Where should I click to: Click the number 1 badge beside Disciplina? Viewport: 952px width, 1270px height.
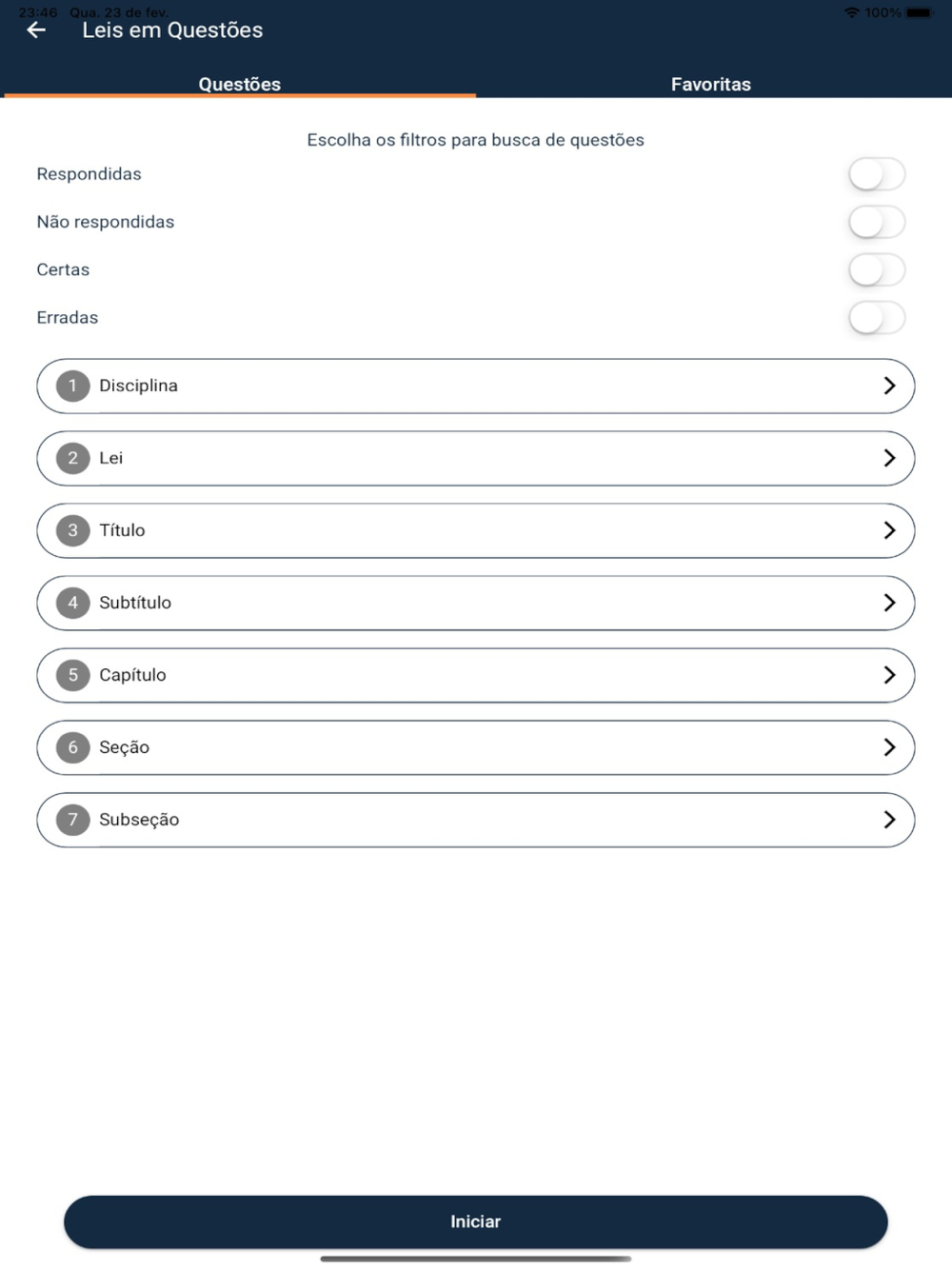tap(72, 386)
